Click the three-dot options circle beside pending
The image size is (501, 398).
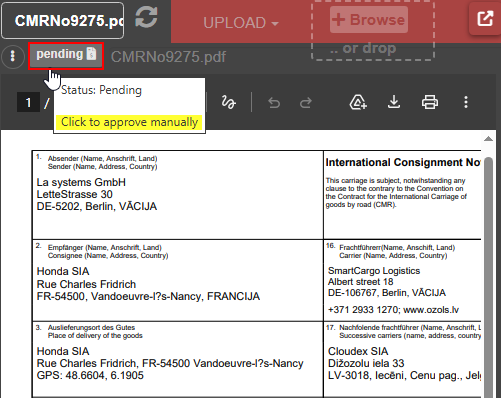coord(13,56)
